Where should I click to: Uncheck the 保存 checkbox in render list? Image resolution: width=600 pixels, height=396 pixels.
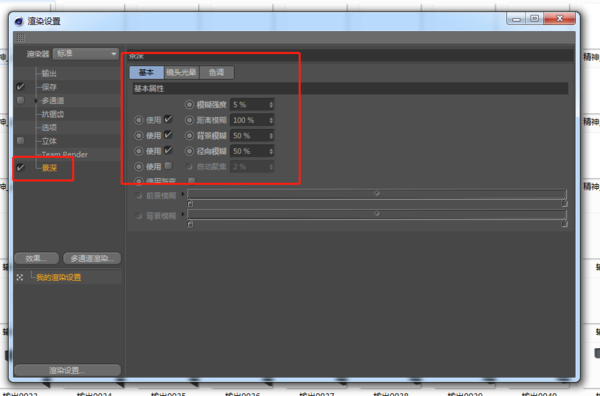(21, 87)
